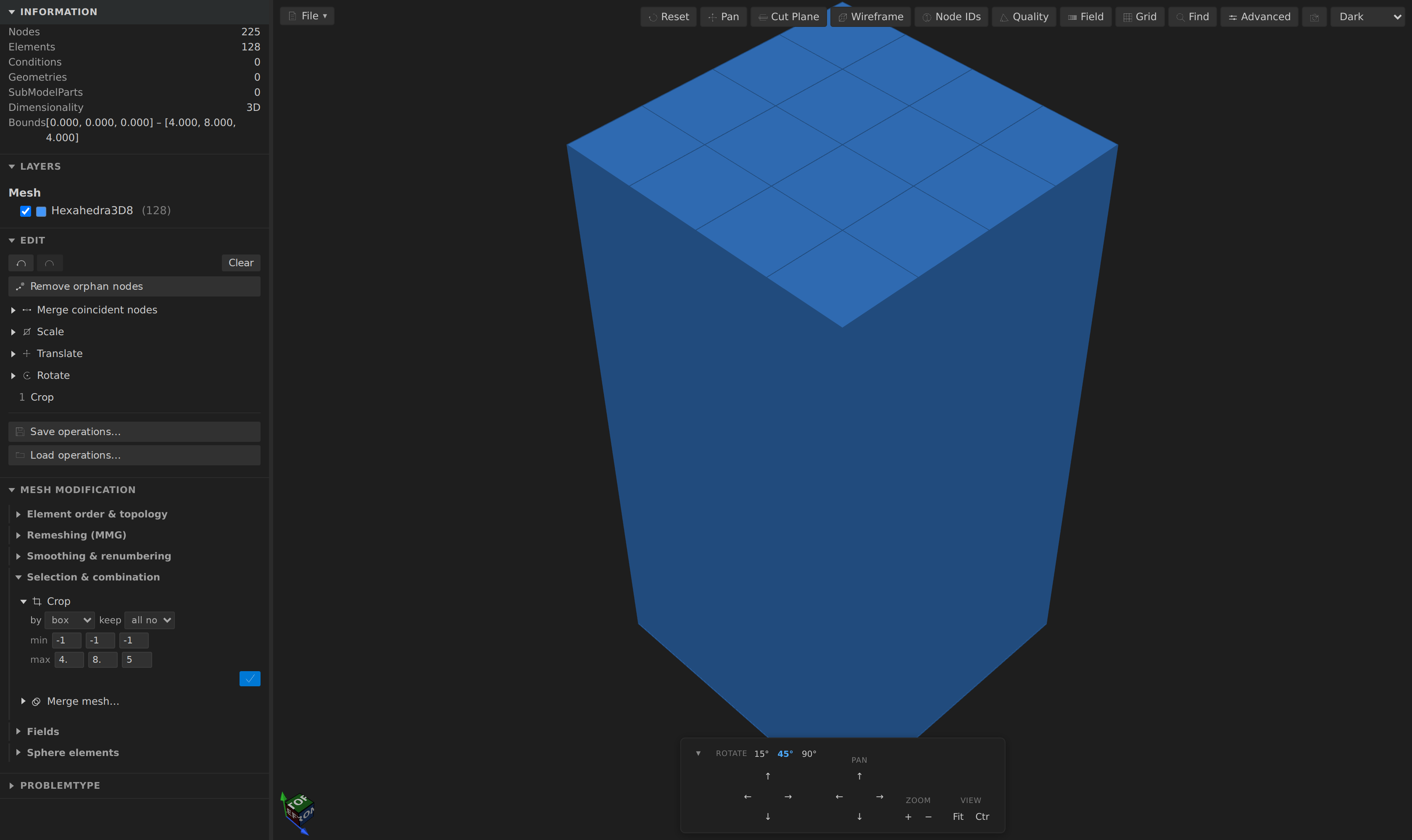Viewport: 1412px width, 840px height.
Task: Reset the camera view
Action: point(668,16)
